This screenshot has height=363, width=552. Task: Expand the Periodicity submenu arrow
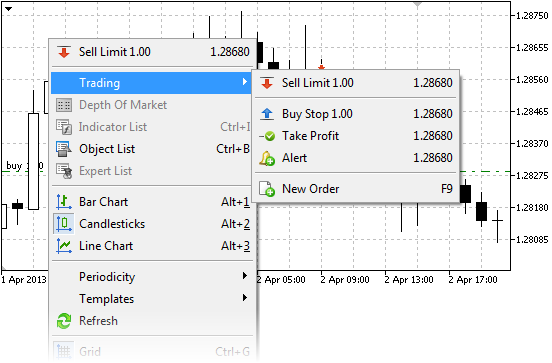click(x=245, y=276)
